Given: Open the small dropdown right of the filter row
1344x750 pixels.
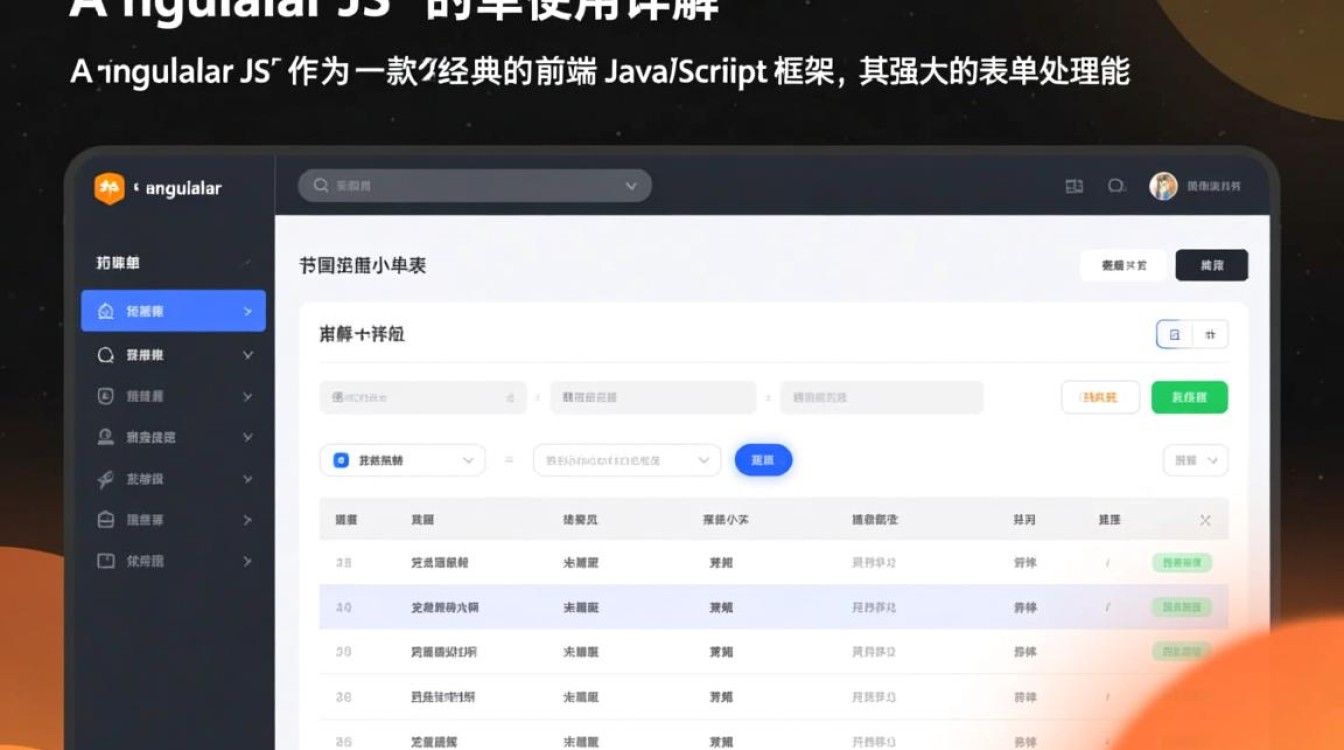Looking at the screenshot, I should coord(1195,460).
